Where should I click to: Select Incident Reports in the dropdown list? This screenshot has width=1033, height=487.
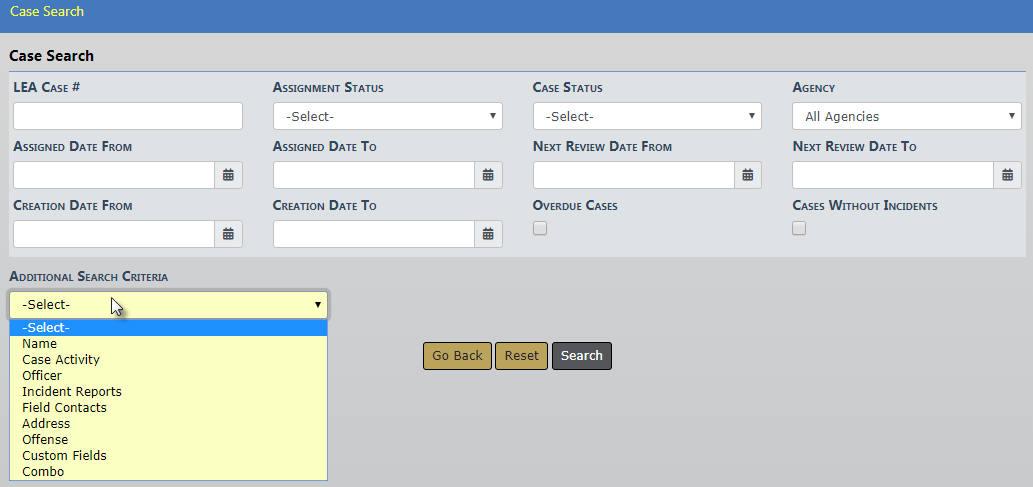point(72,392)
